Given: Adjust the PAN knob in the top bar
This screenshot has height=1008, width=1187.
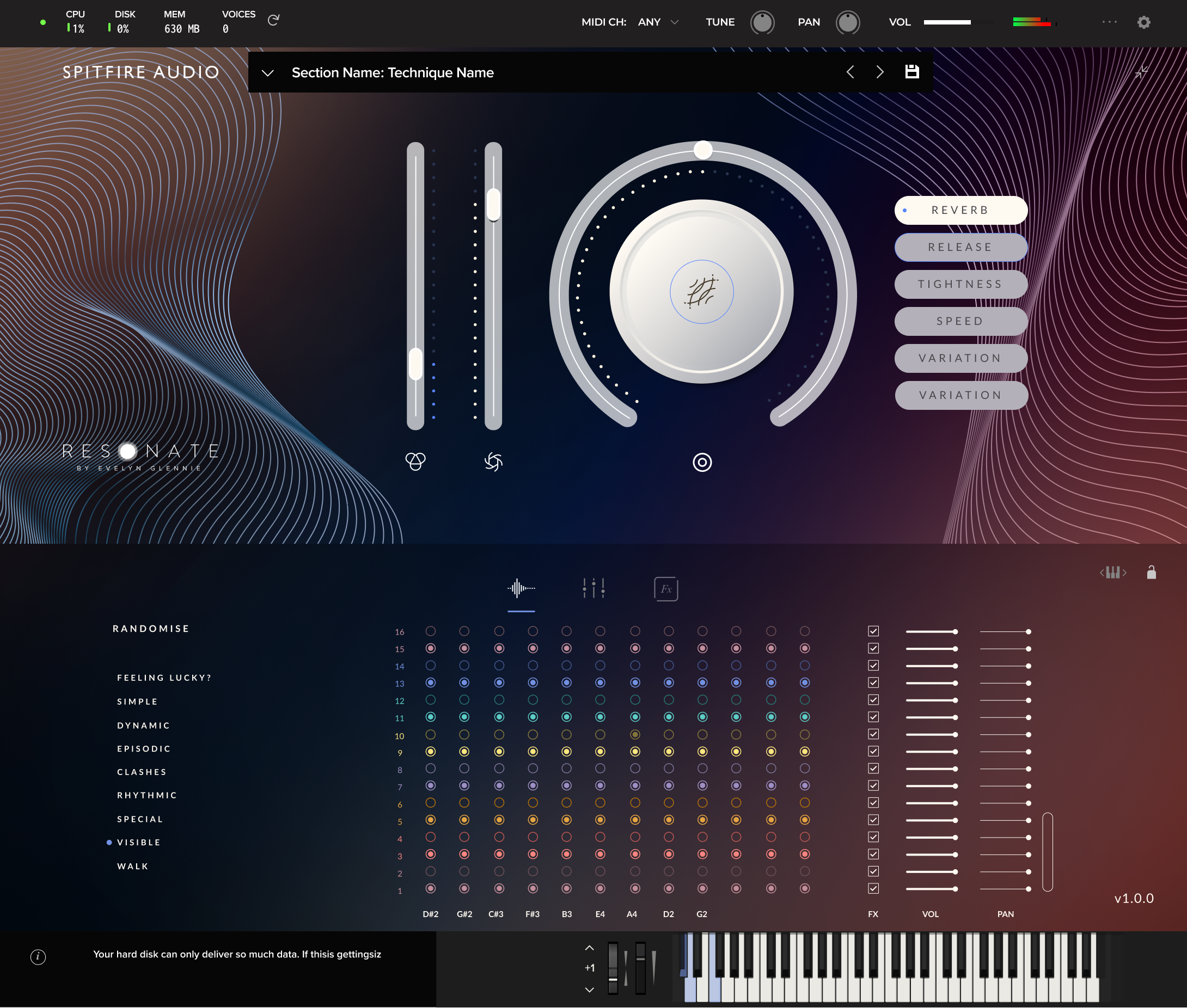Looking at the screenshot, I should [848, 23].
